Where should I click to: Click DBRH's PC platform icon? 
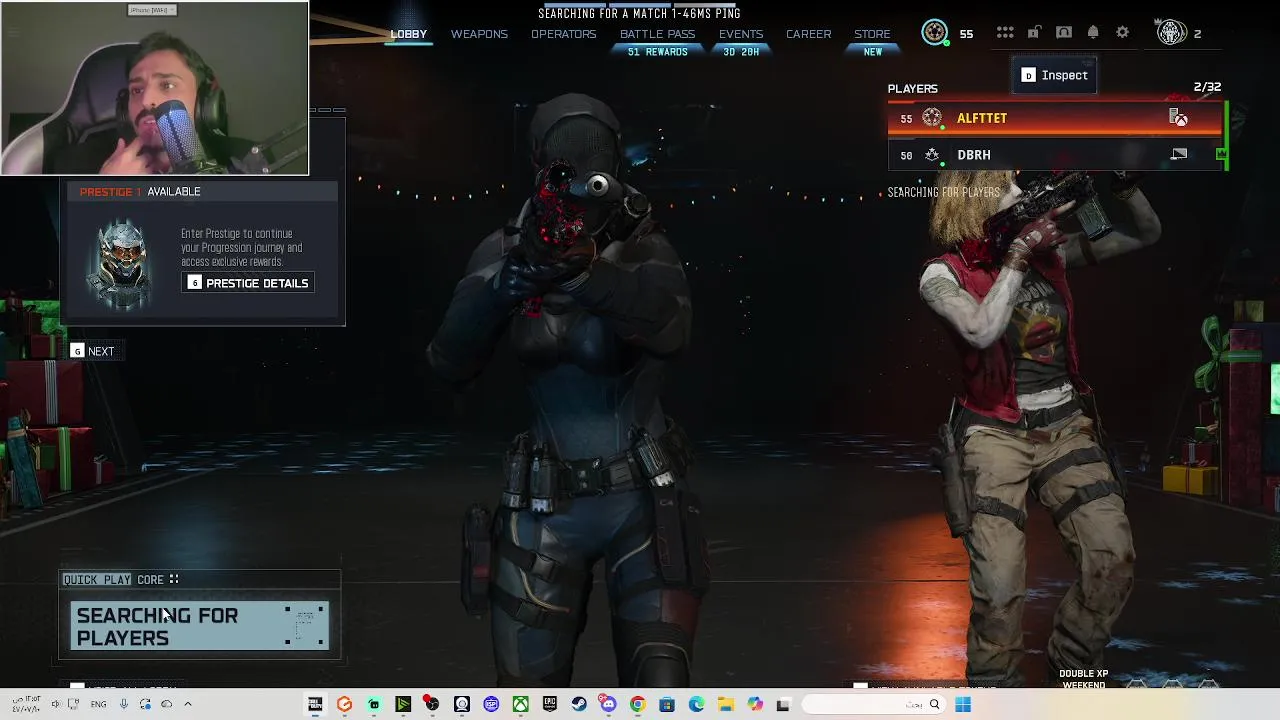1179,154
